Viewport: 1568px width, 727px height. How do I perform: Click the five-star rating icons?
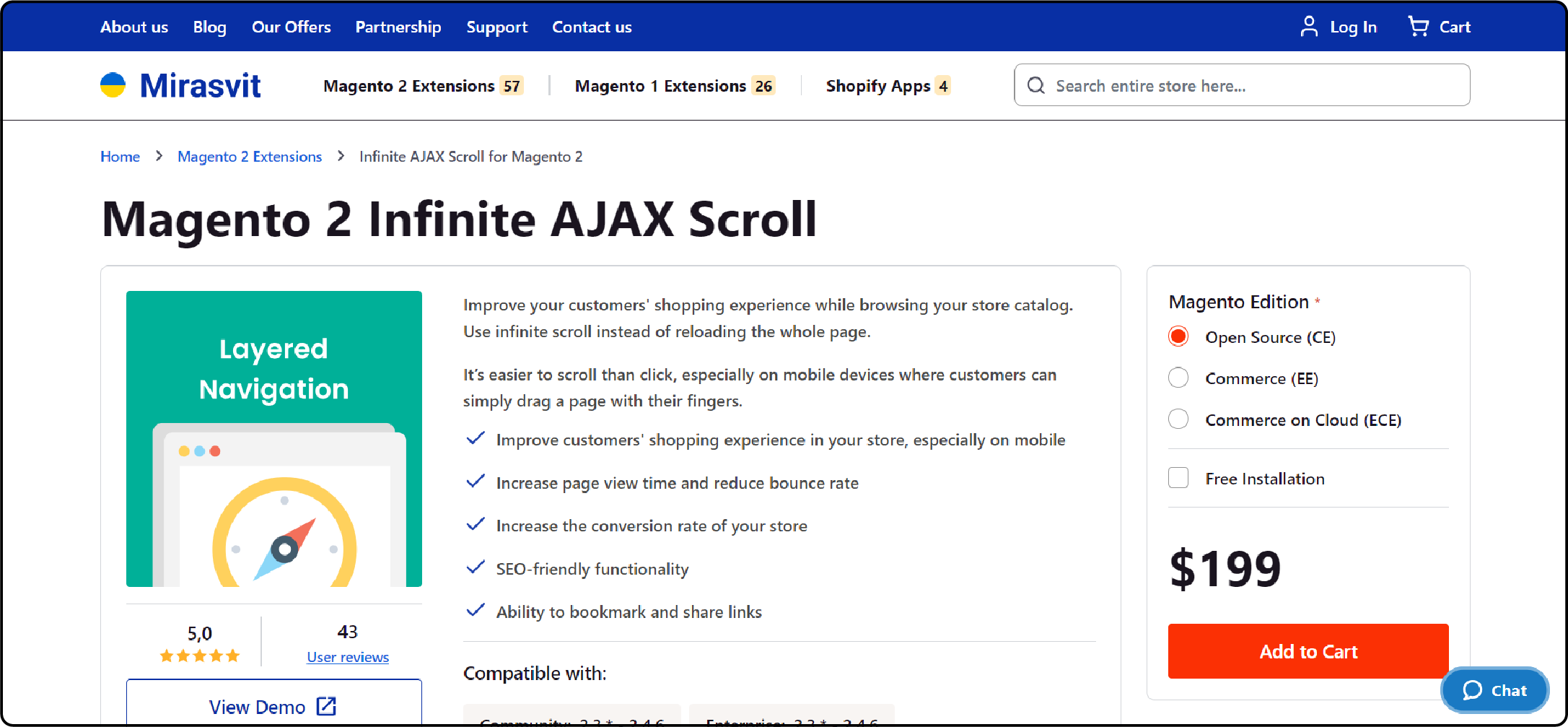(200, 656)
